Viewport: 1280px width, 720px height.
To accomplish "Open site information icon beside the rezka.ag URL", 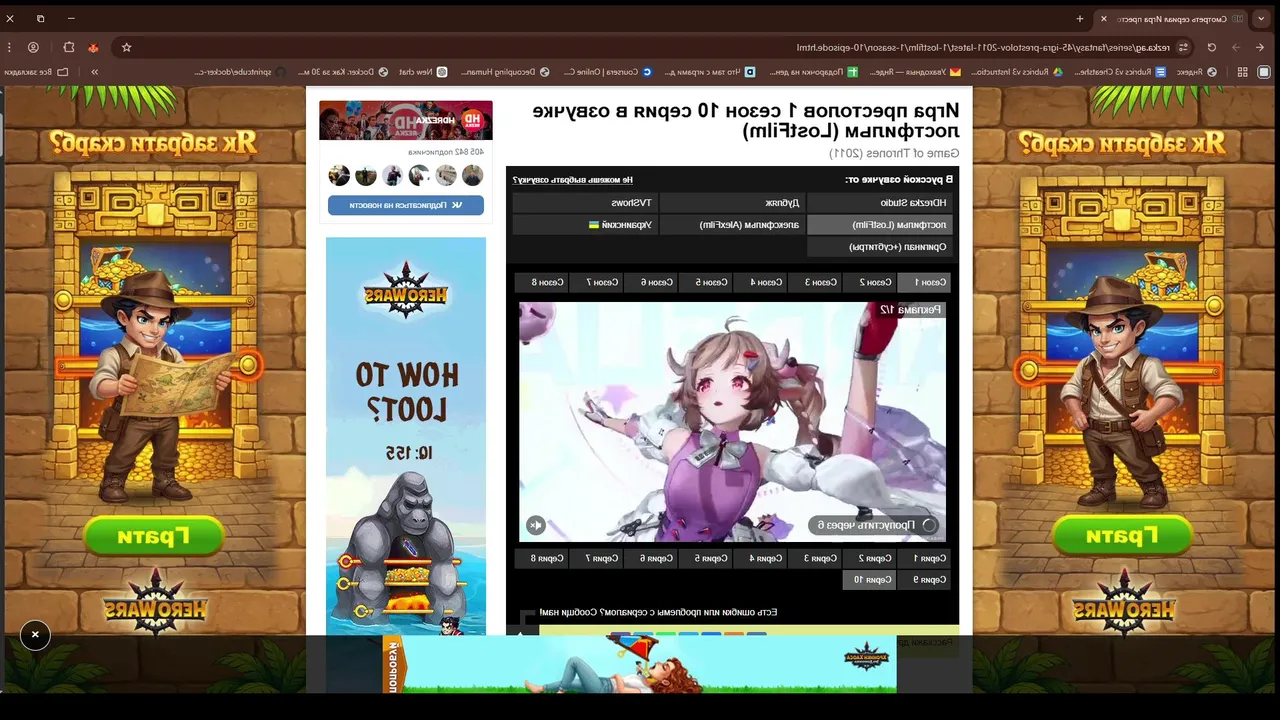I will click(x=1184, y=47).
